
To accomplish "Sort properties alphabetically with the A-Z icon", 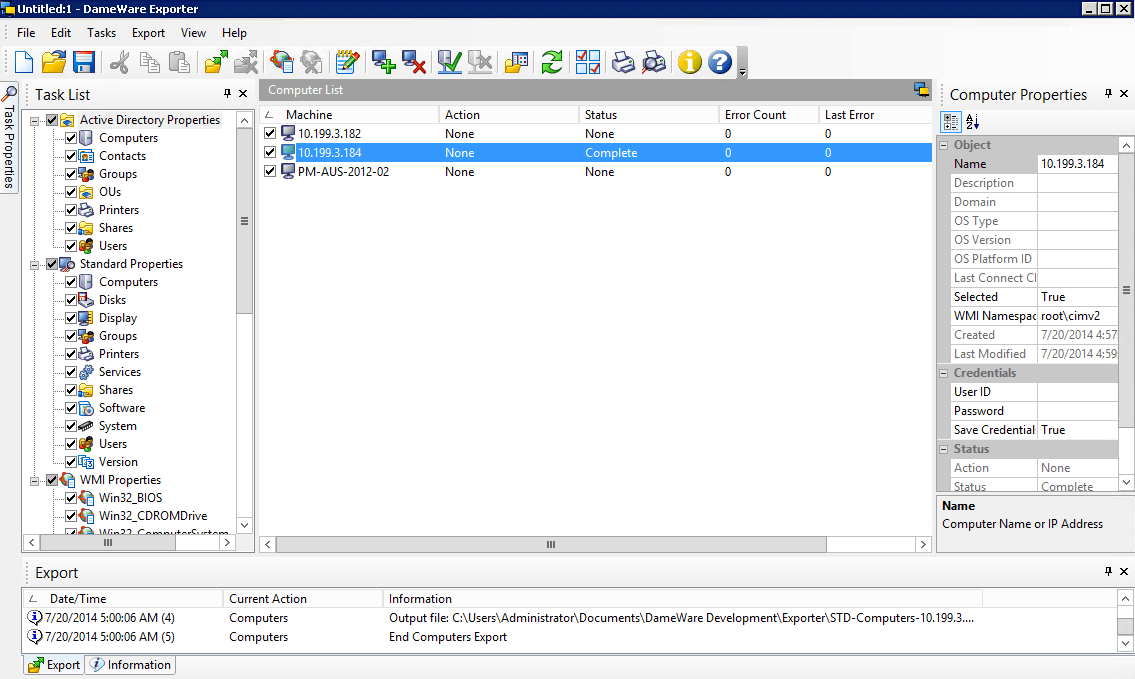I will [972, 122].
